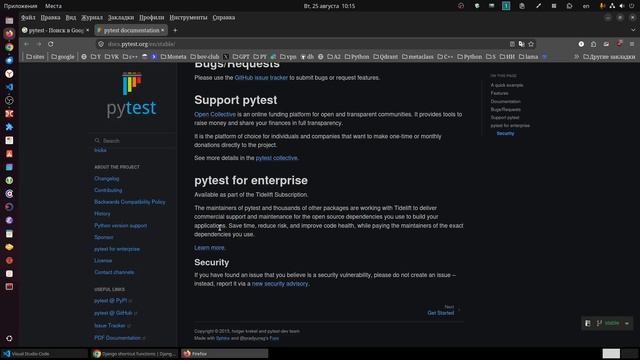Launch VS Code from the dock
The image size is (640, 360).
9,87
